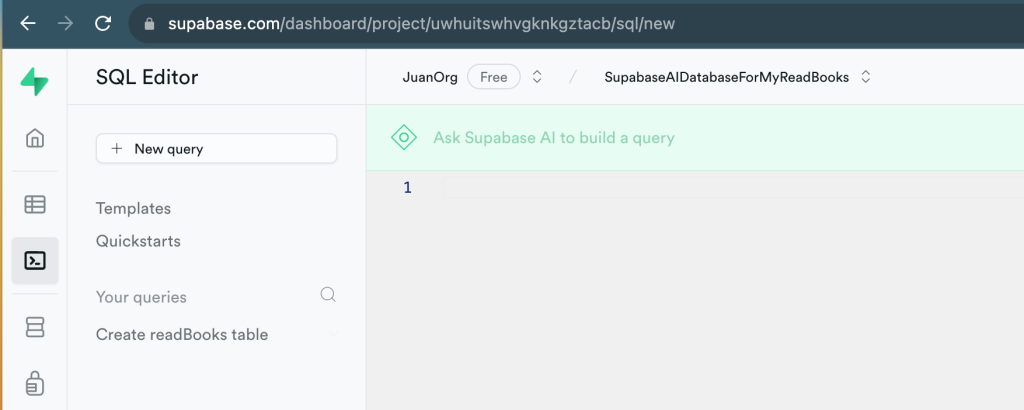
Task: Click the Free plan badge
Action: pos(494,77)
